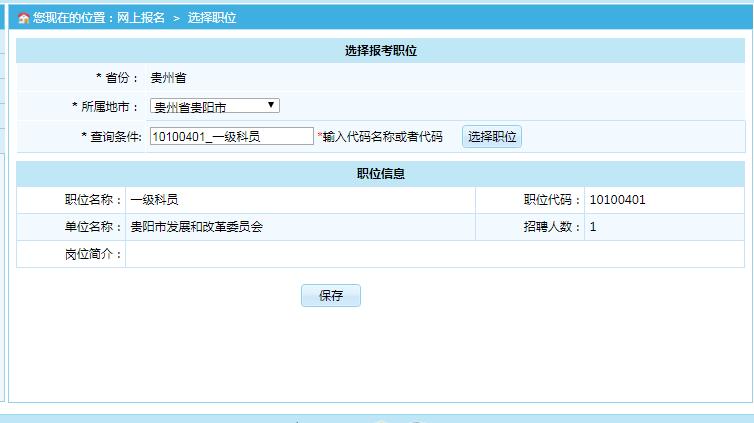Click the 选择报考职位 section header
Viewport: 754px width, 423px height.
pos(380,51)
